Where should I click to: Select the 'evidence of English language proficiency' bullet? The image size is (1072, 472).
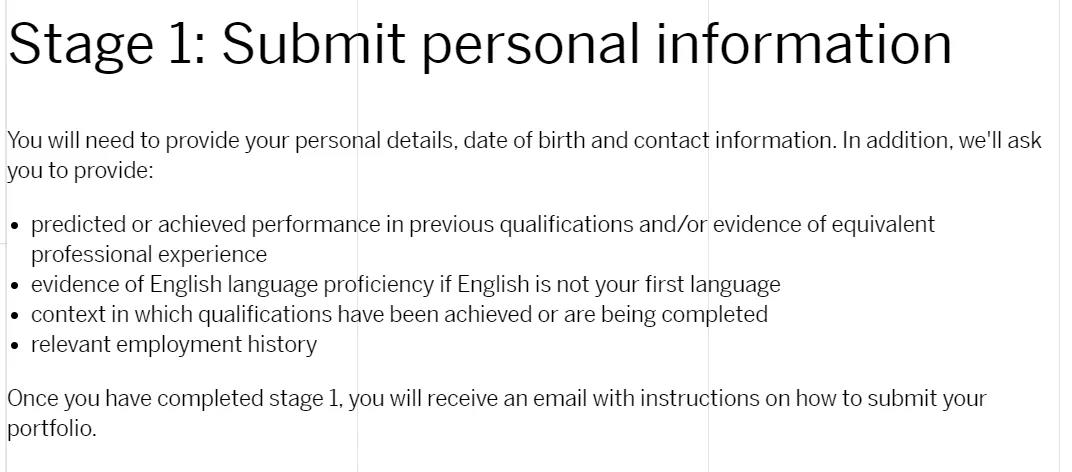point(405,284)
